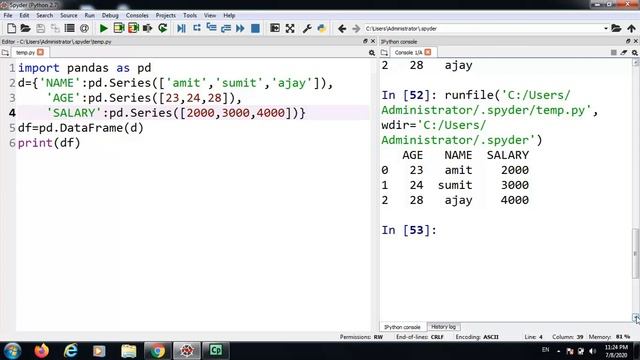Open the file list icon in toolbar
Screen dimensions: 640x360
click(x=70, y=28)
